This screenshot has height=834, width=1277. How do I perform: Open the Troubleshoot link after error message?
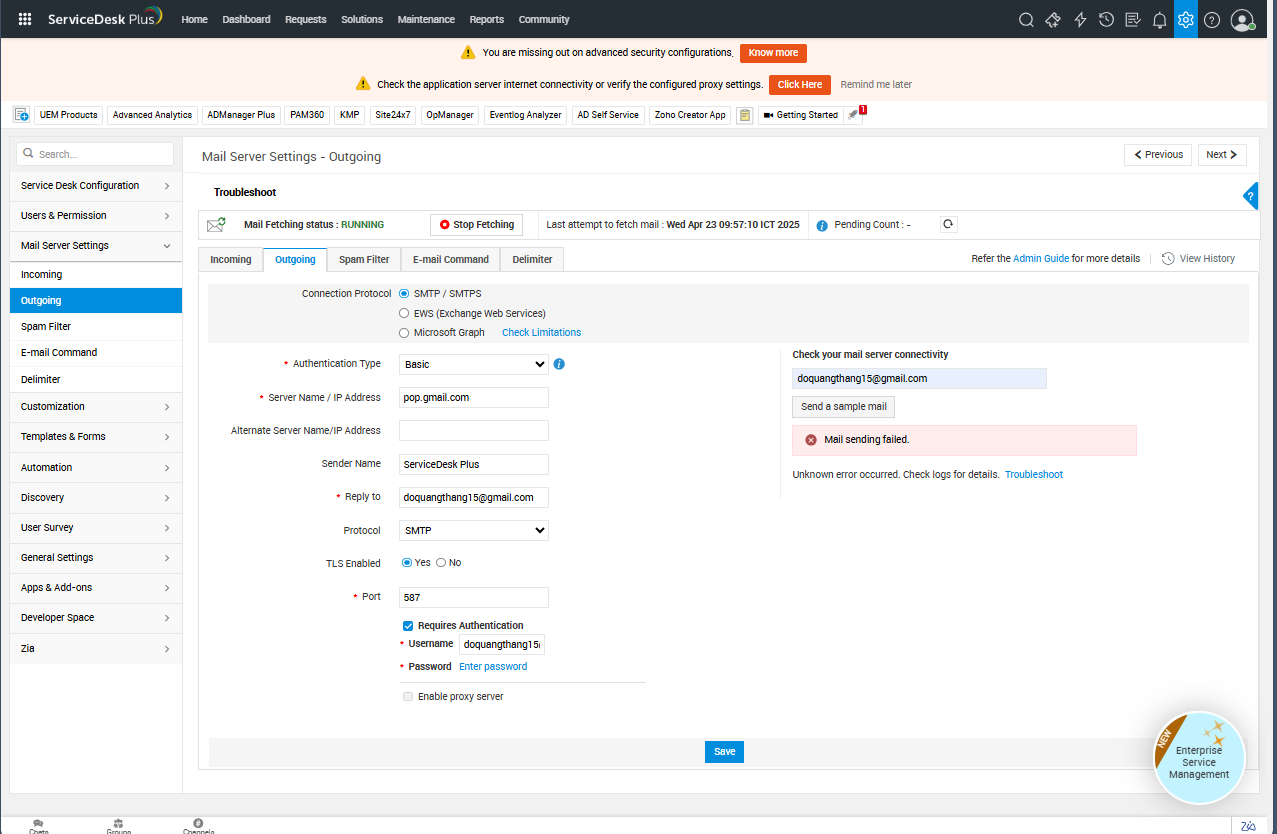pos(1034,475)
